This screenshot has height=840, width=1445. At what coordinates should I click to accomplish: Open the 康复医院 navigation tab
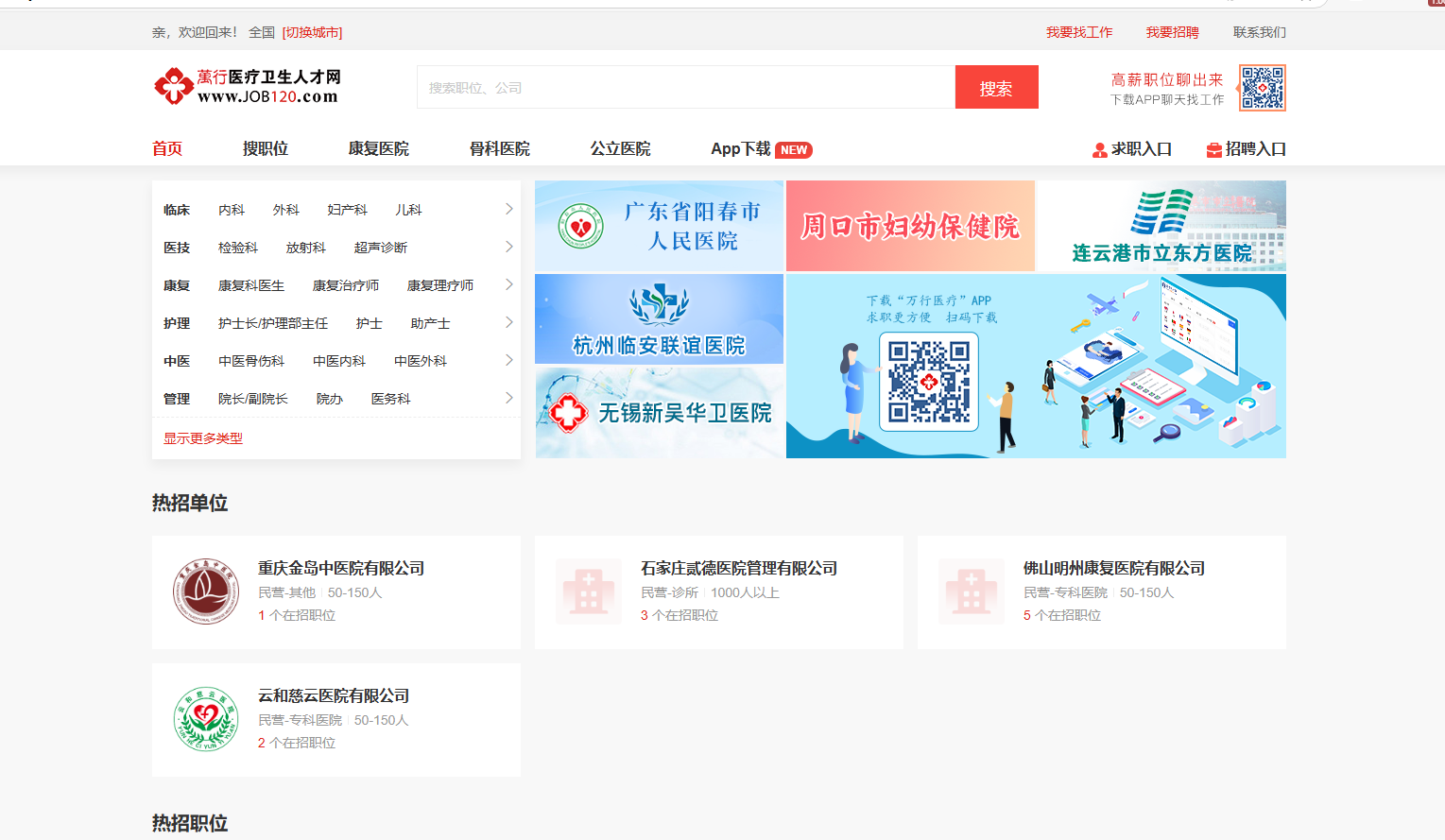pyautogui.click(x=378, y=149)
